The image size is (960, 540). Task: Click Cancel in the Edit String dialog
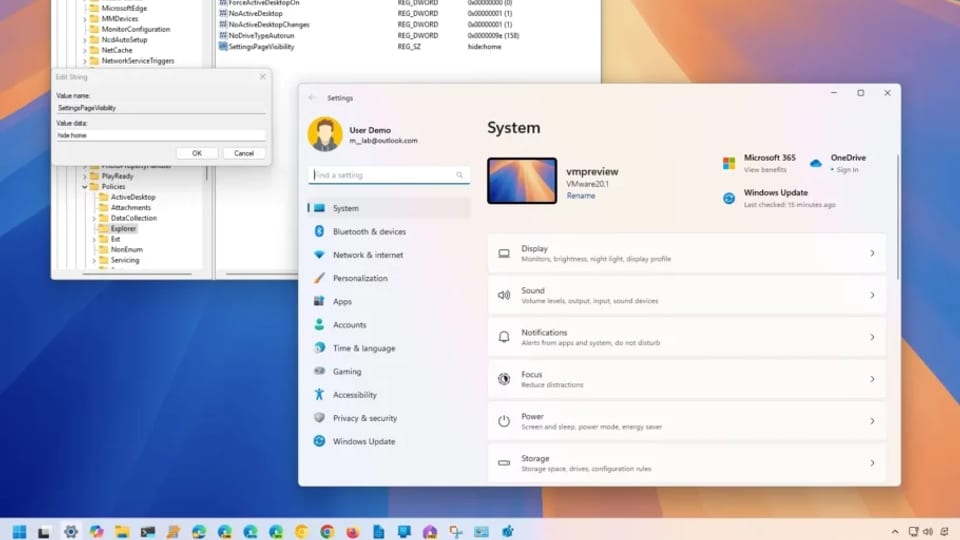pos(244,153)
